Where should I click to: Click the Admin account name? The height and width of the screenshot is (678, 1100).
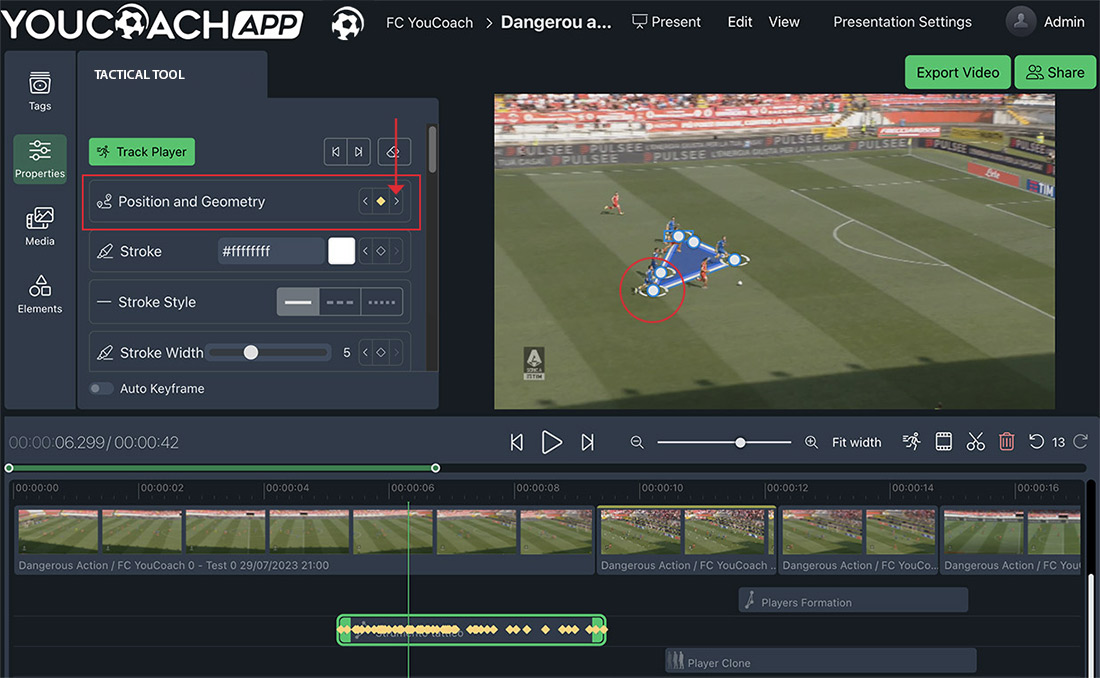click(1064, 22)
